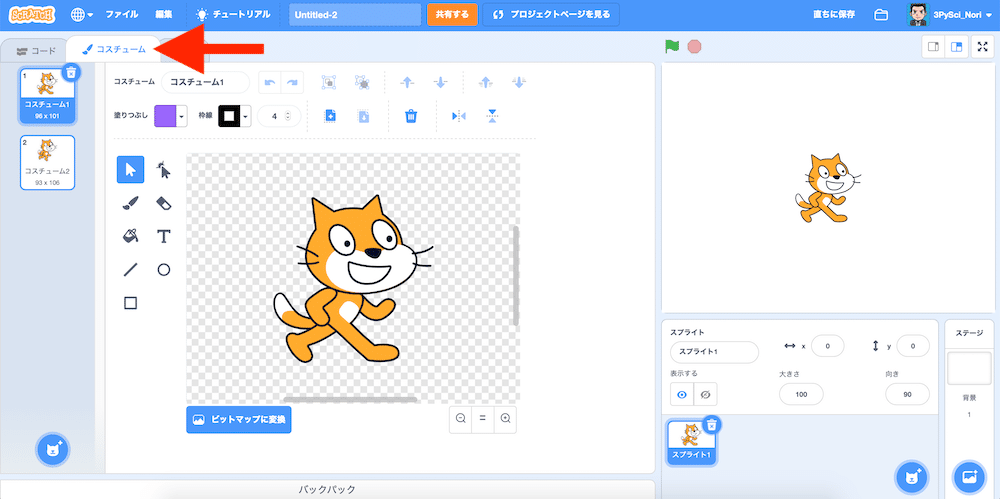1000x499 pixels.
Task: Select the Eraser tool
Action: [x=164, y=203]
